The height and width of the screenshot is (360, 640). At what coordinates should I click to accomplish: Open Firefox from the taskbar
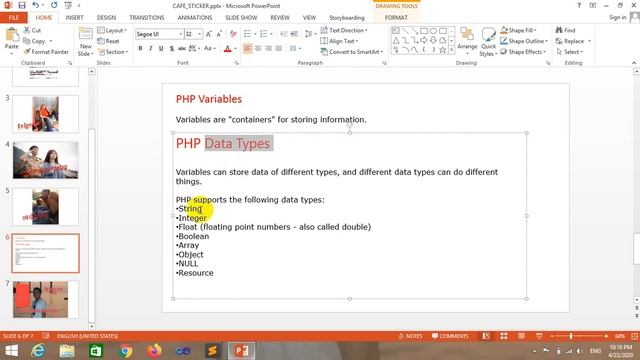154,351
